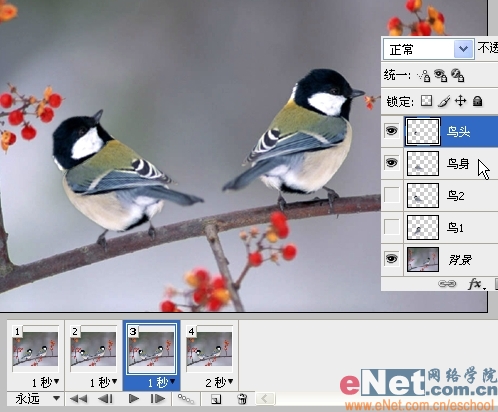Play the animation
The height and width of the screenshot is (412, 498).
click(134, 398)
